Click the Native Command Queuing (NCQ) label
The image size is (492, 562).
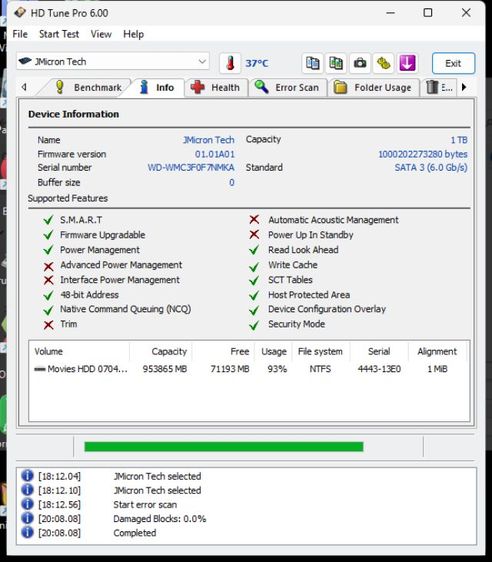tap(125, 309)
